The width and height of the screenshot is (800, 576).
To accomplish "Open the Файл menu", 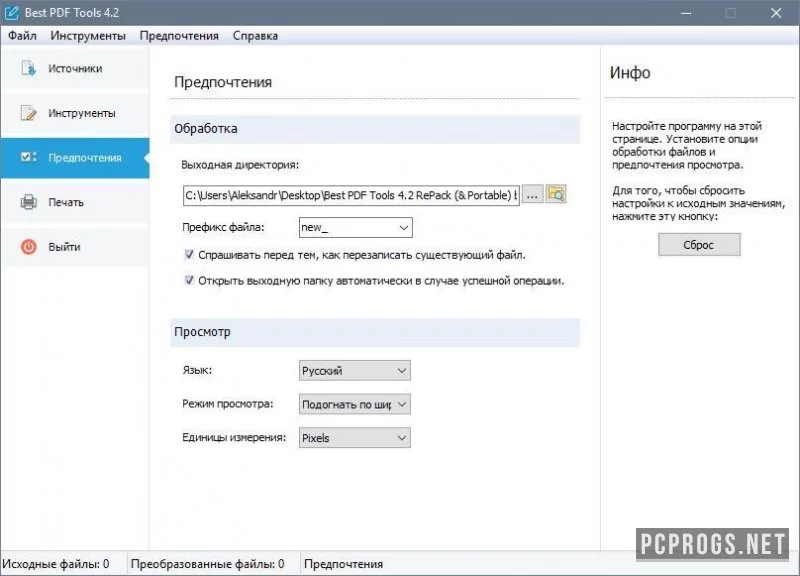I will click(22, 36).
